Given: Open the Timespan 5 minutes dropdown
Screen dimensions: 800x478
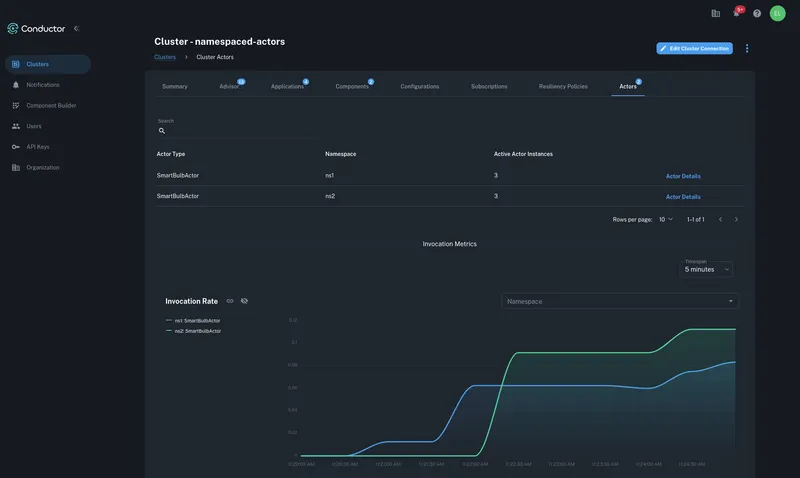Looking at the screenshot, I should click(x=707, y=269).
